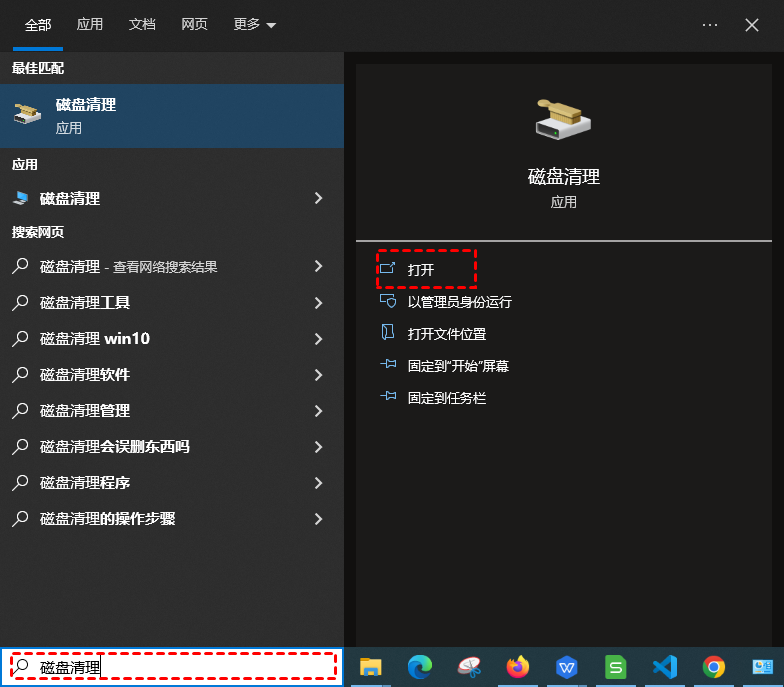This screenshot has width=784, height=687.
Task: Open the rightmost blue taskbar app icon
Action: [762, 667]
